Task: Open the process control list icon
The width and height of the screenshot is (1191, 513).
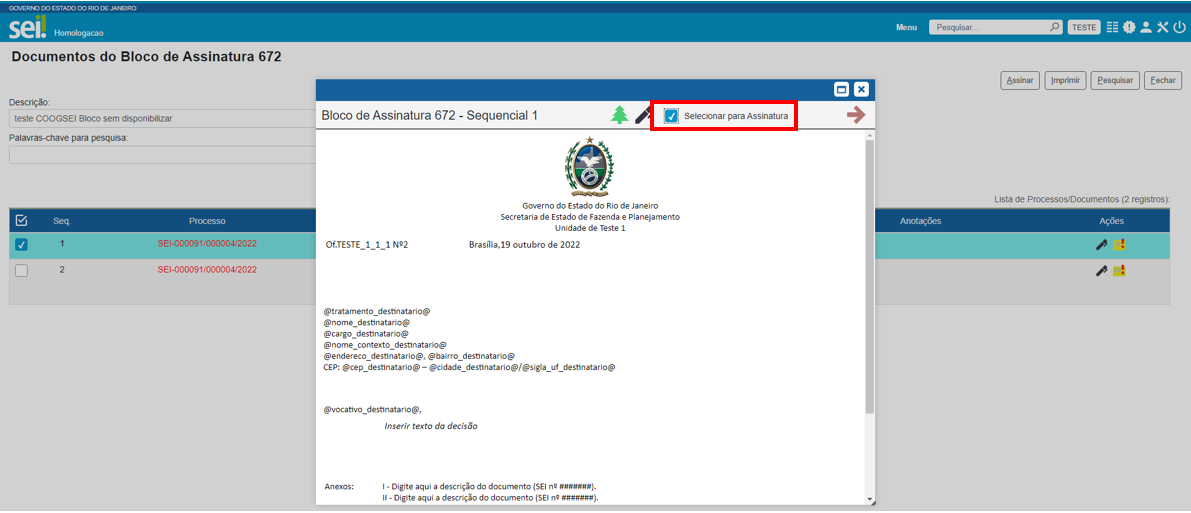Action: [1112, 27]
